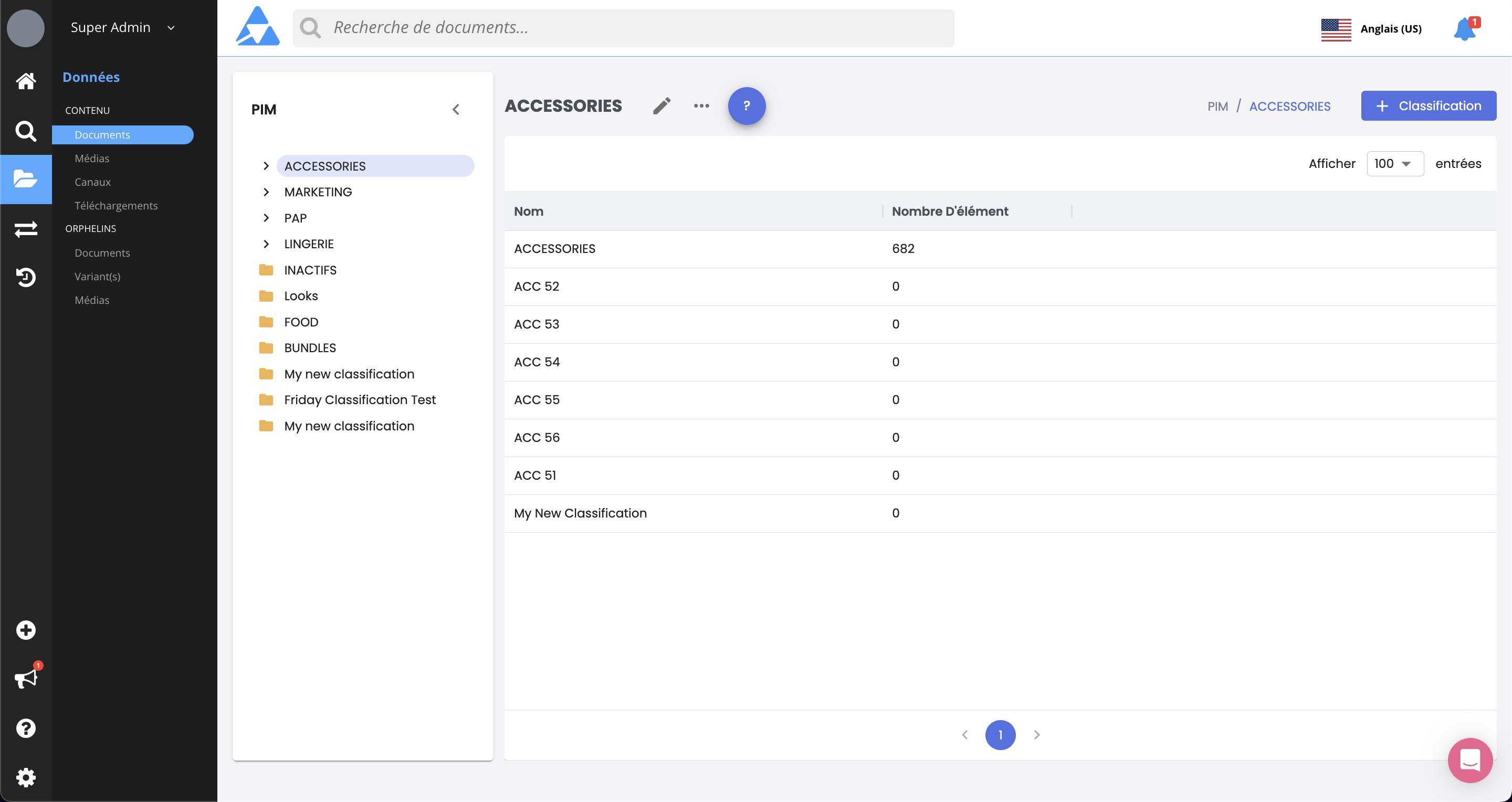
Task: Go to next page arrow
Action: coord(1036,734)
